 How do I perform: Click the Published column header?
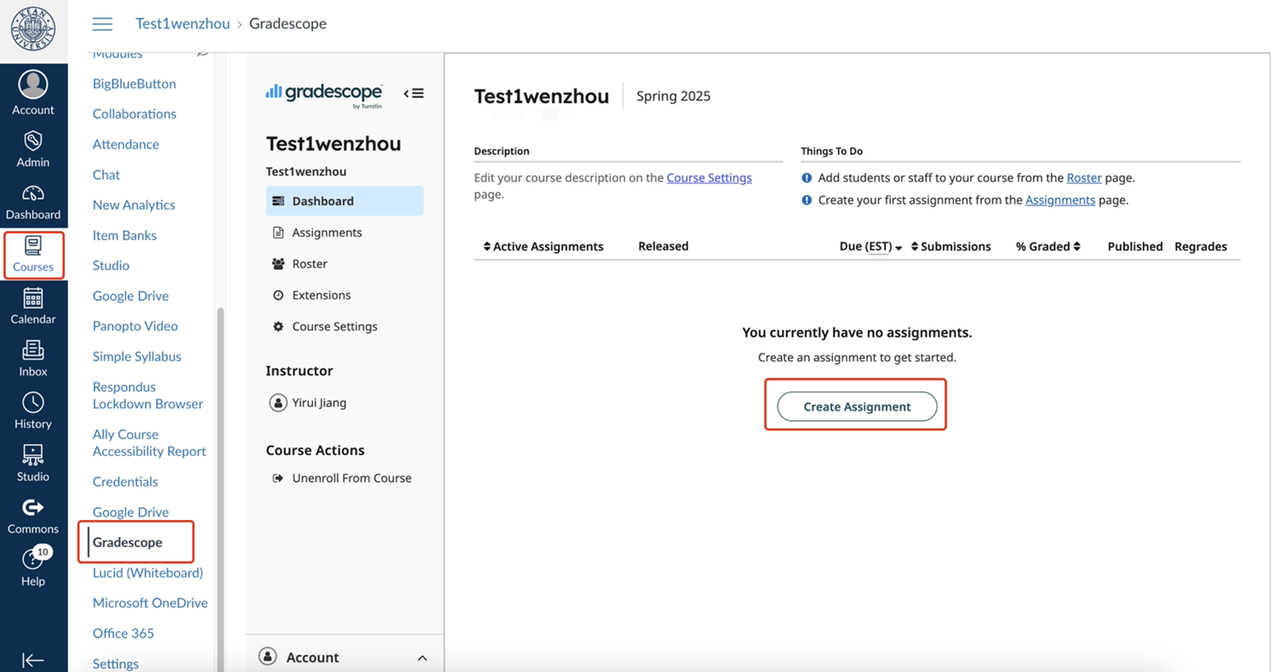point(1135,246)
